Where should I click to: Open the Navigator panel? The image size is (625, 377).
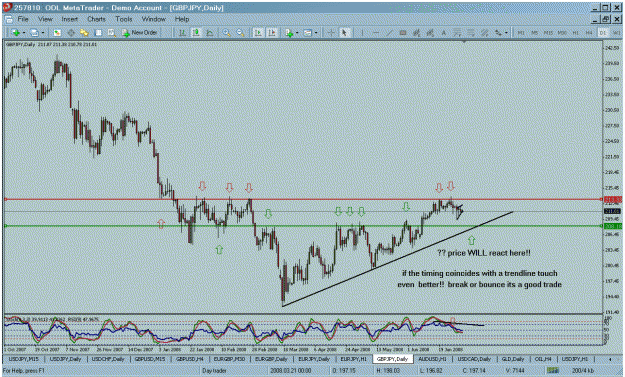(84, 33)
